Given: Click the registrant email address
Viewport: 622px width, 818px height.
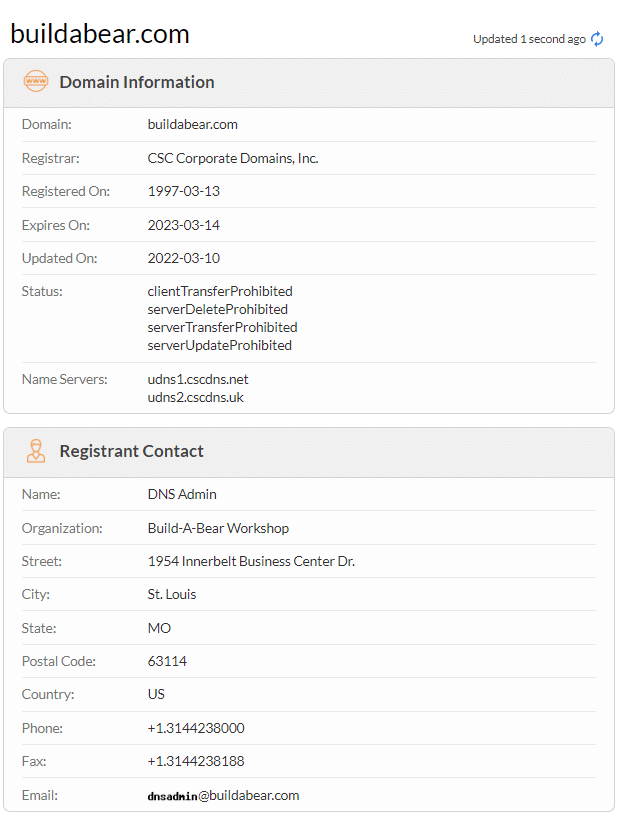Looking at the screenshot, I should pyautogui.click(x=223, y=796).
